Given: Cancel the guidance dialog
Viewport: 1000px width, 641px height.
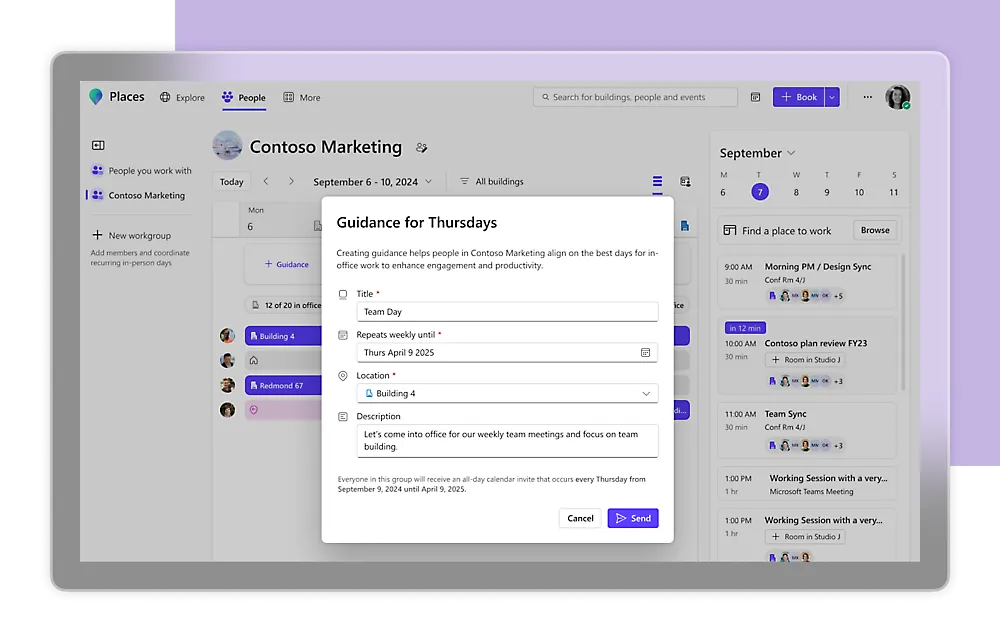Looking at the screenshot, I should [x=580, y=518].
